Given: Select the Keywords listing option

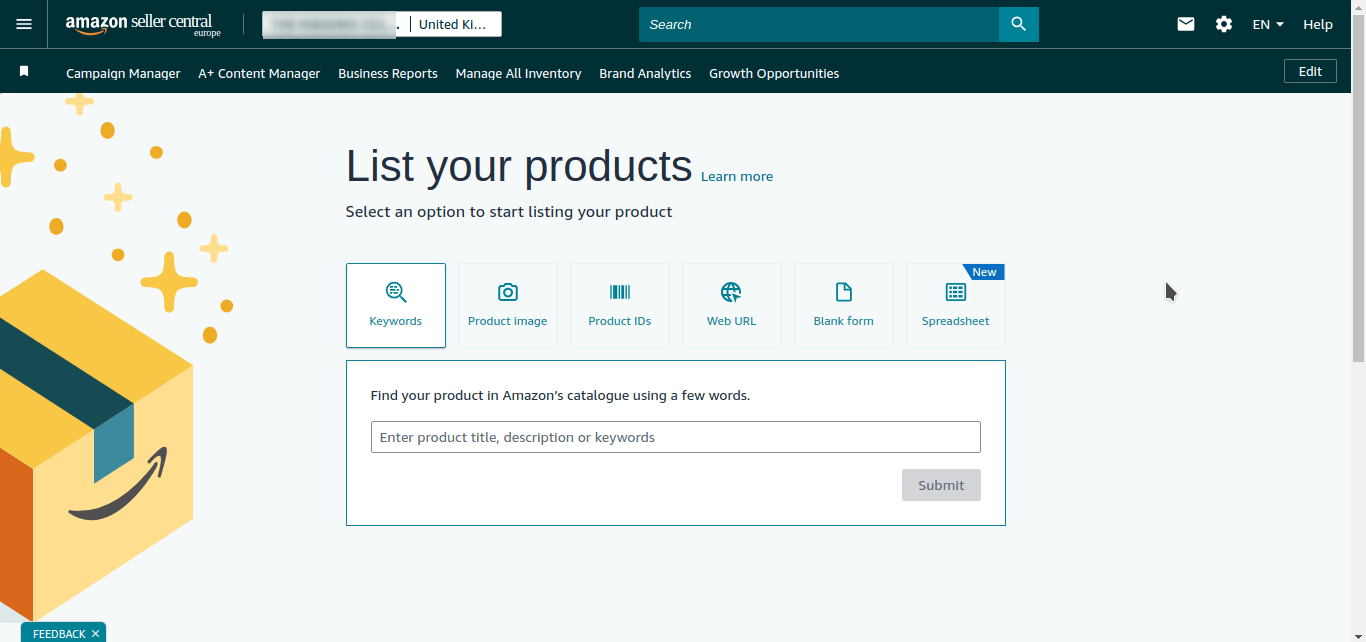Looking at the screenshot, I should 396,305.
